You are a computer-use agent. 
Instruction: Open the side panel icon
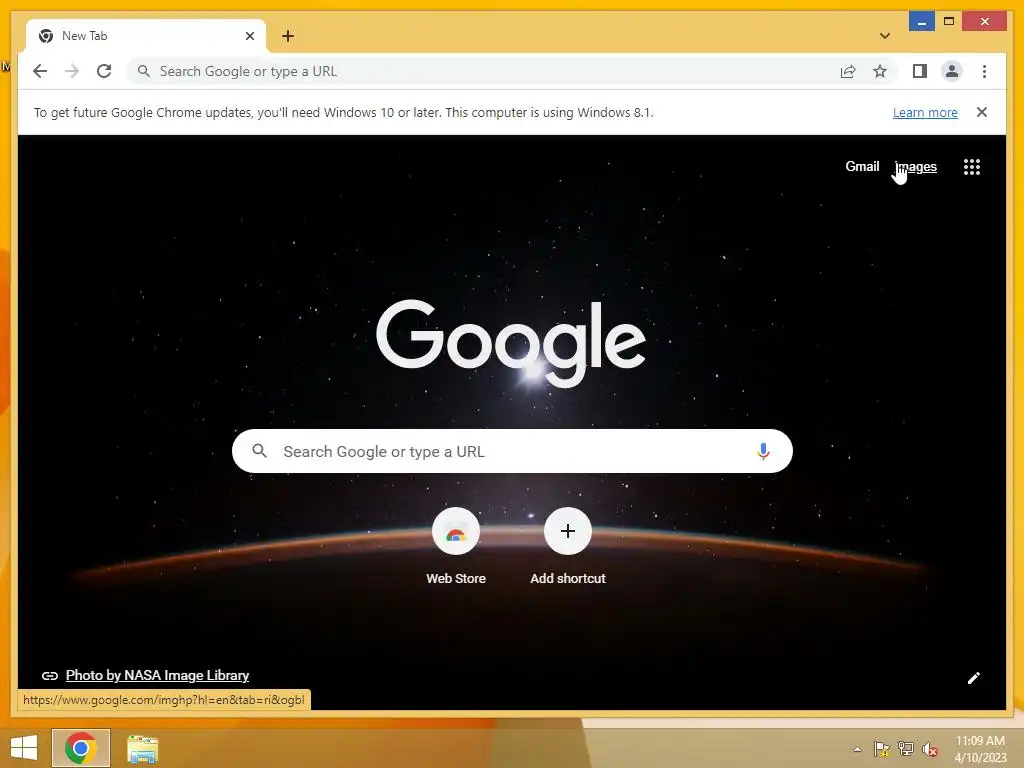click(x=920, y=71)
